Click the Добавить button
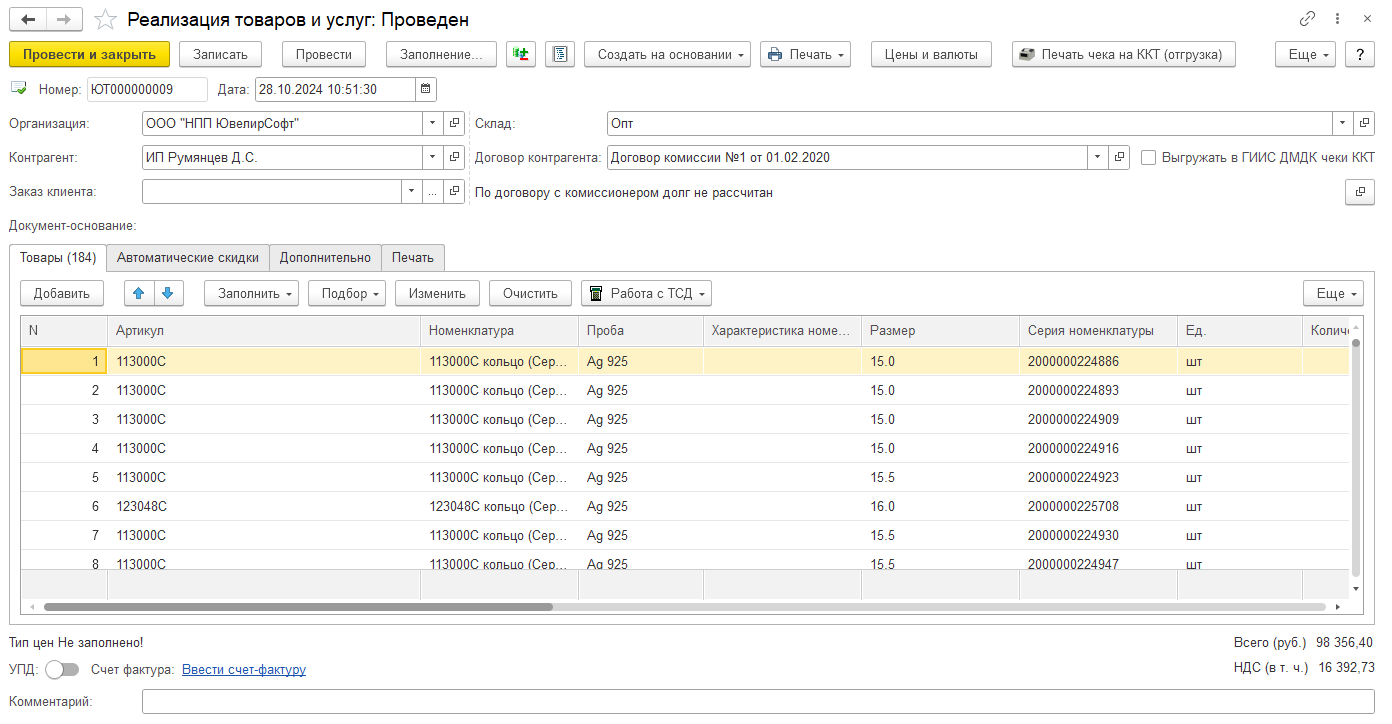This screenshot has width=1392, height=724. [x=62, y=293]
